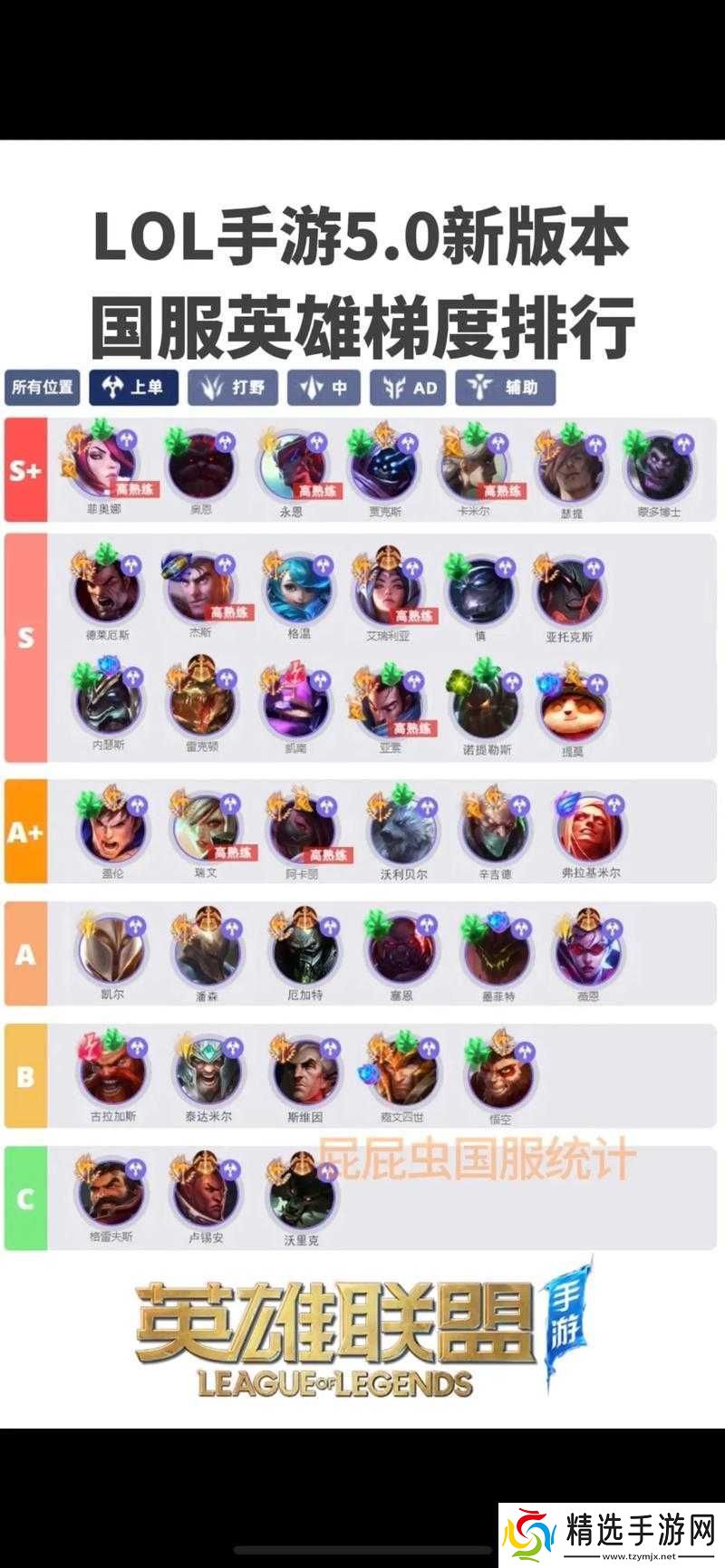Viewport: 725px width, 1568px height.
Task: Select 盖伦 champion in A+ tier
Action: click(x=112, y=831)
